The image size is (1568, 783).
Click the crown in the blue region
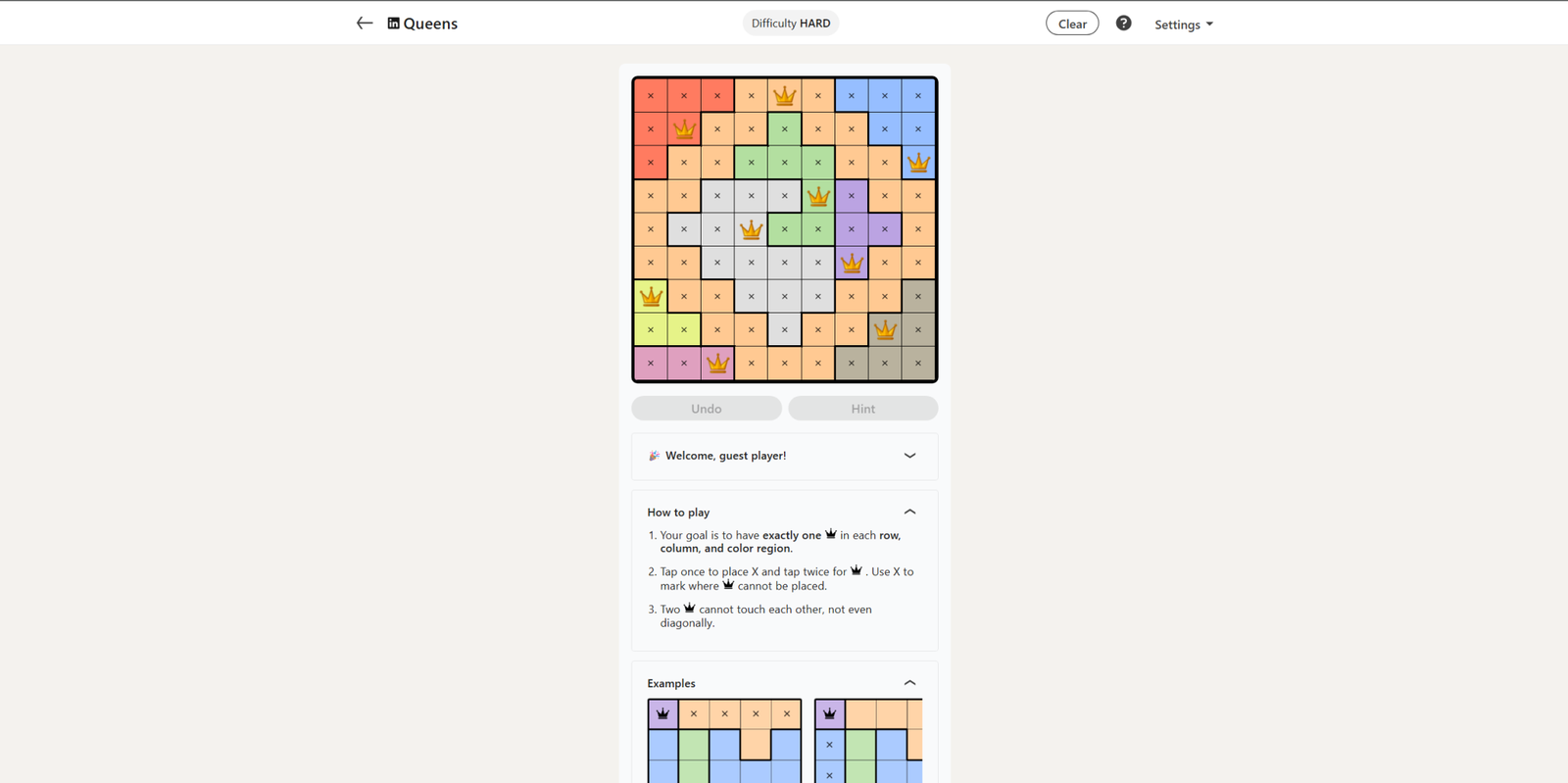918,163
